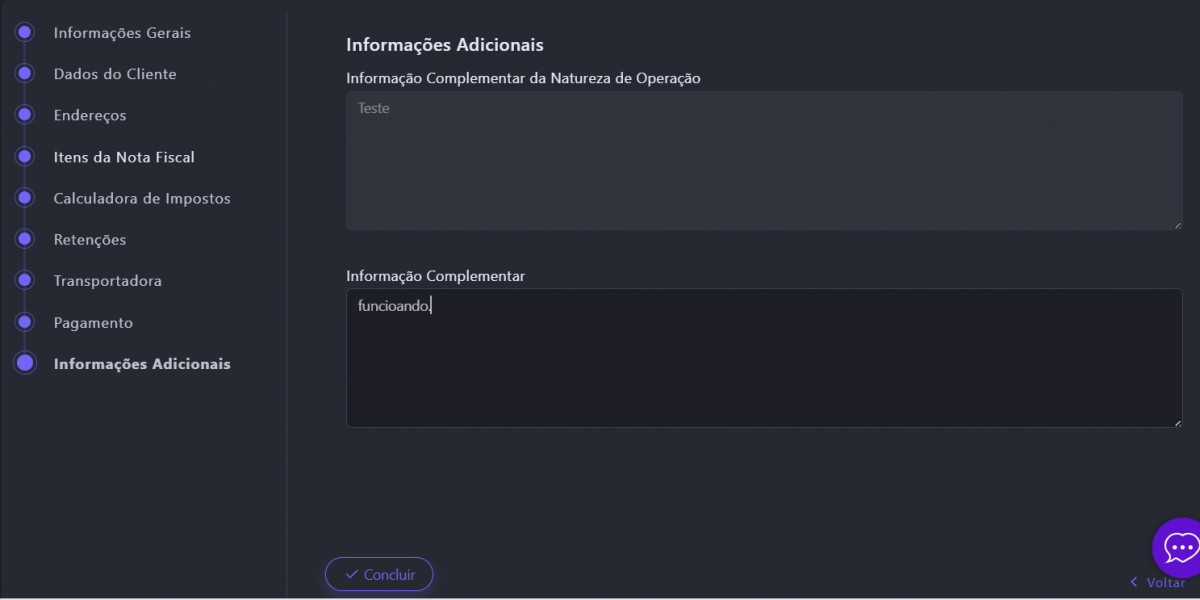Open the purple chat support bubble
Viewport: 1200px width, 600px height.
1179,547
